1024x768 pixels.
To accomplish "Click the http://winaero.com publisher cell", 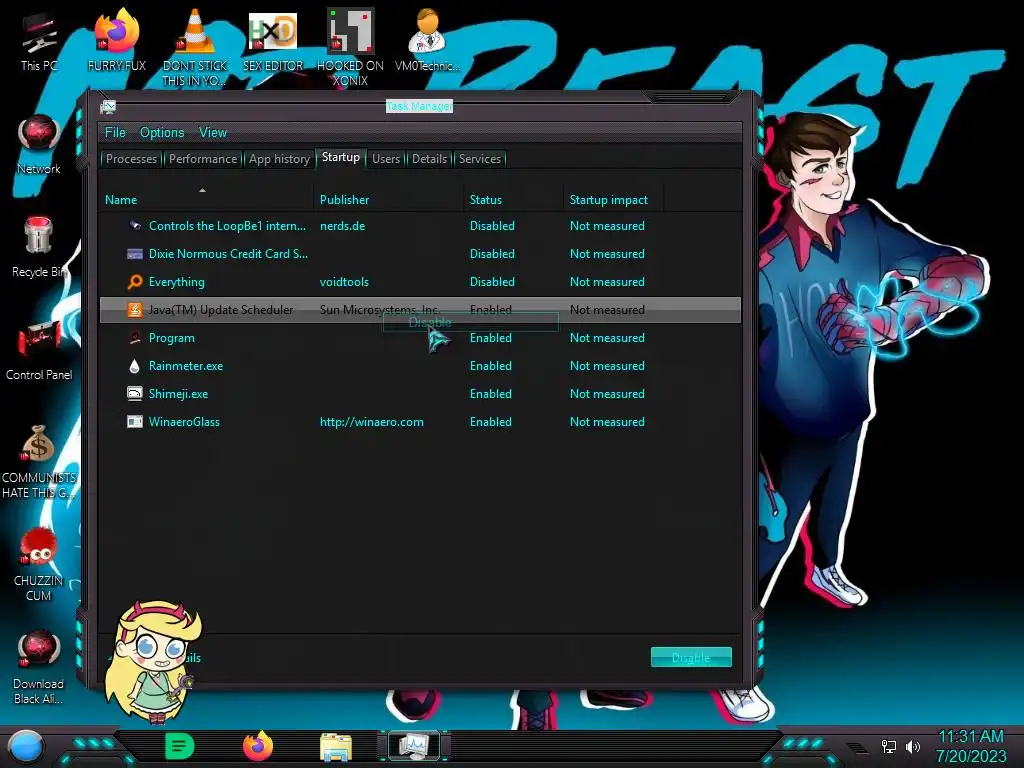I will [372, 422].
